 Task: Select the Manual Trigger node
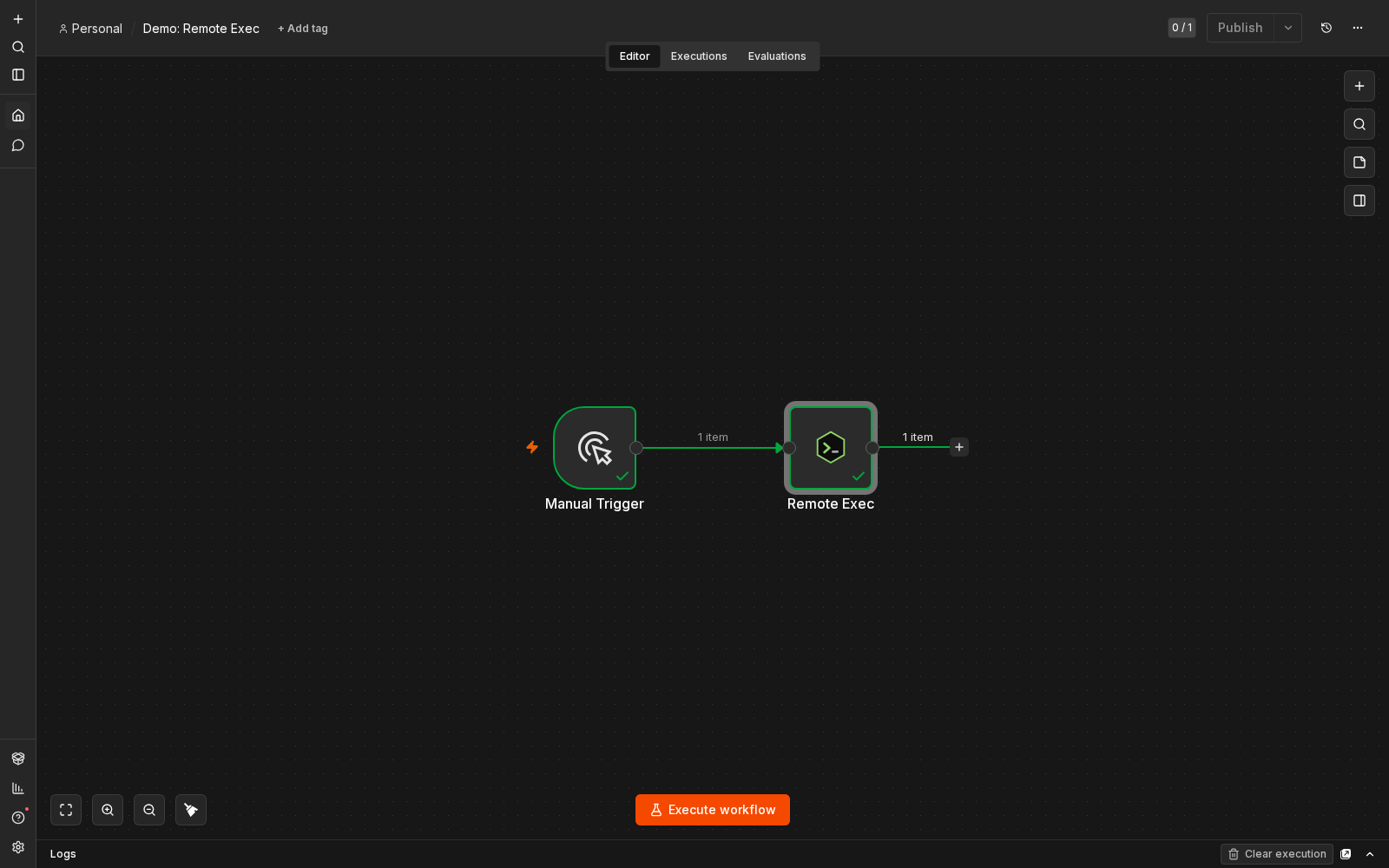click(595, 448)
